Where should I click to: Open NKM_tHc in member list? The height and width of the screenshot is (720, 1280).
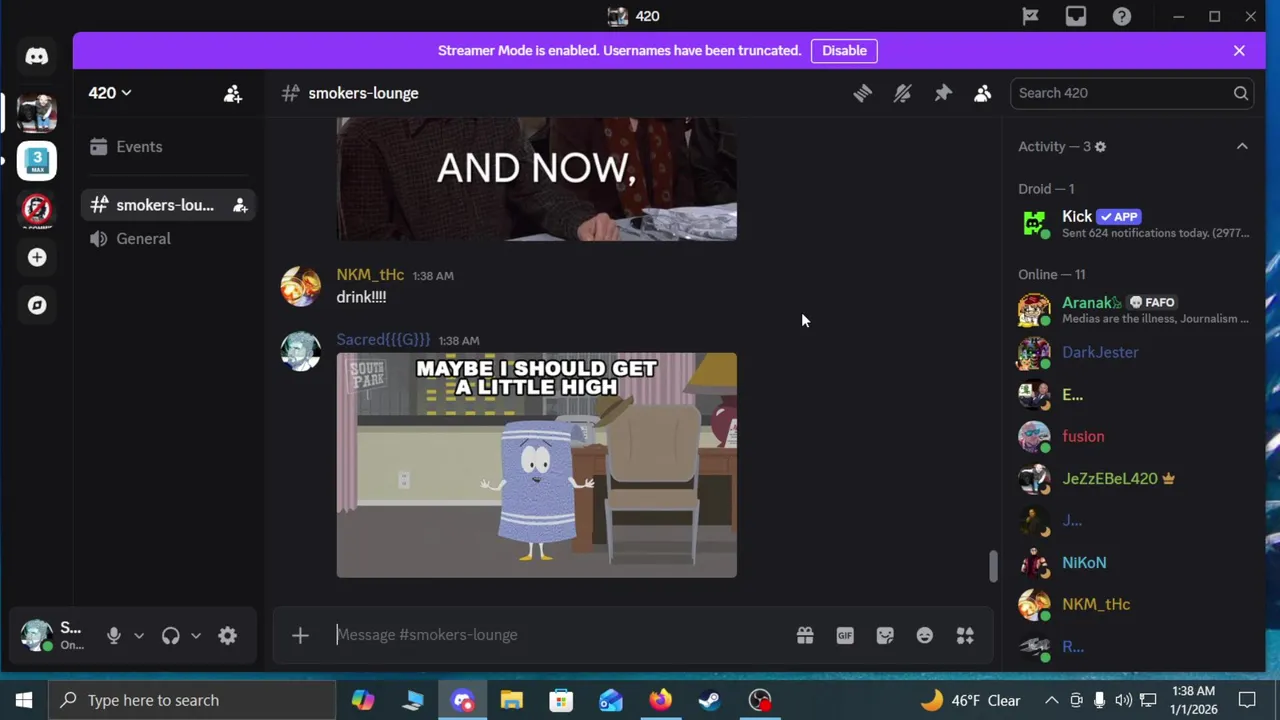pos(1134,604)
